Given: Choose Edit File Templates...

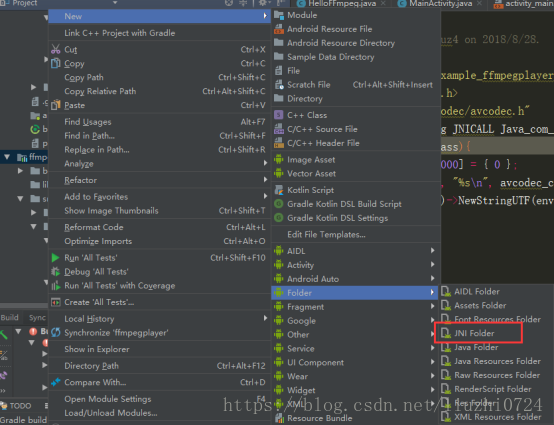Looking at the screenshot, I should coord(356,235).
